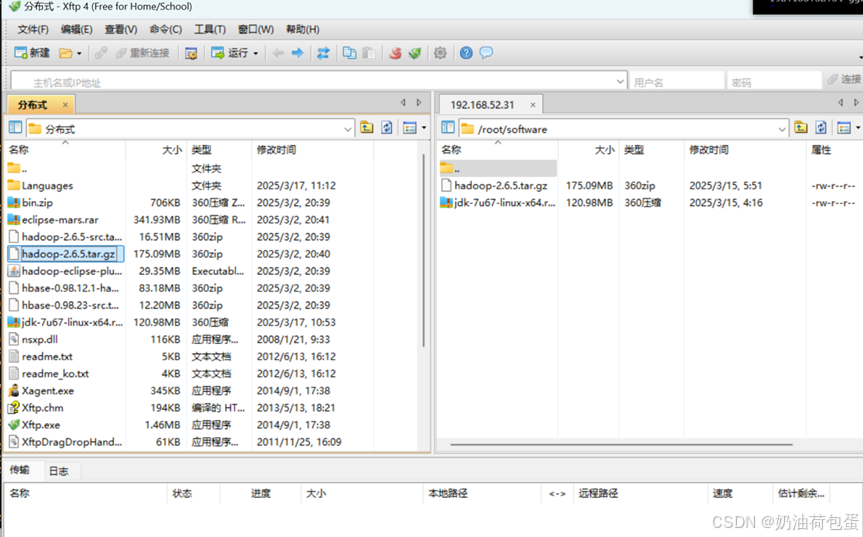The width and height of the screenshot is (863, 537).
Task: Click the grey back arrow in the toolbar
Action: (278, 53)
